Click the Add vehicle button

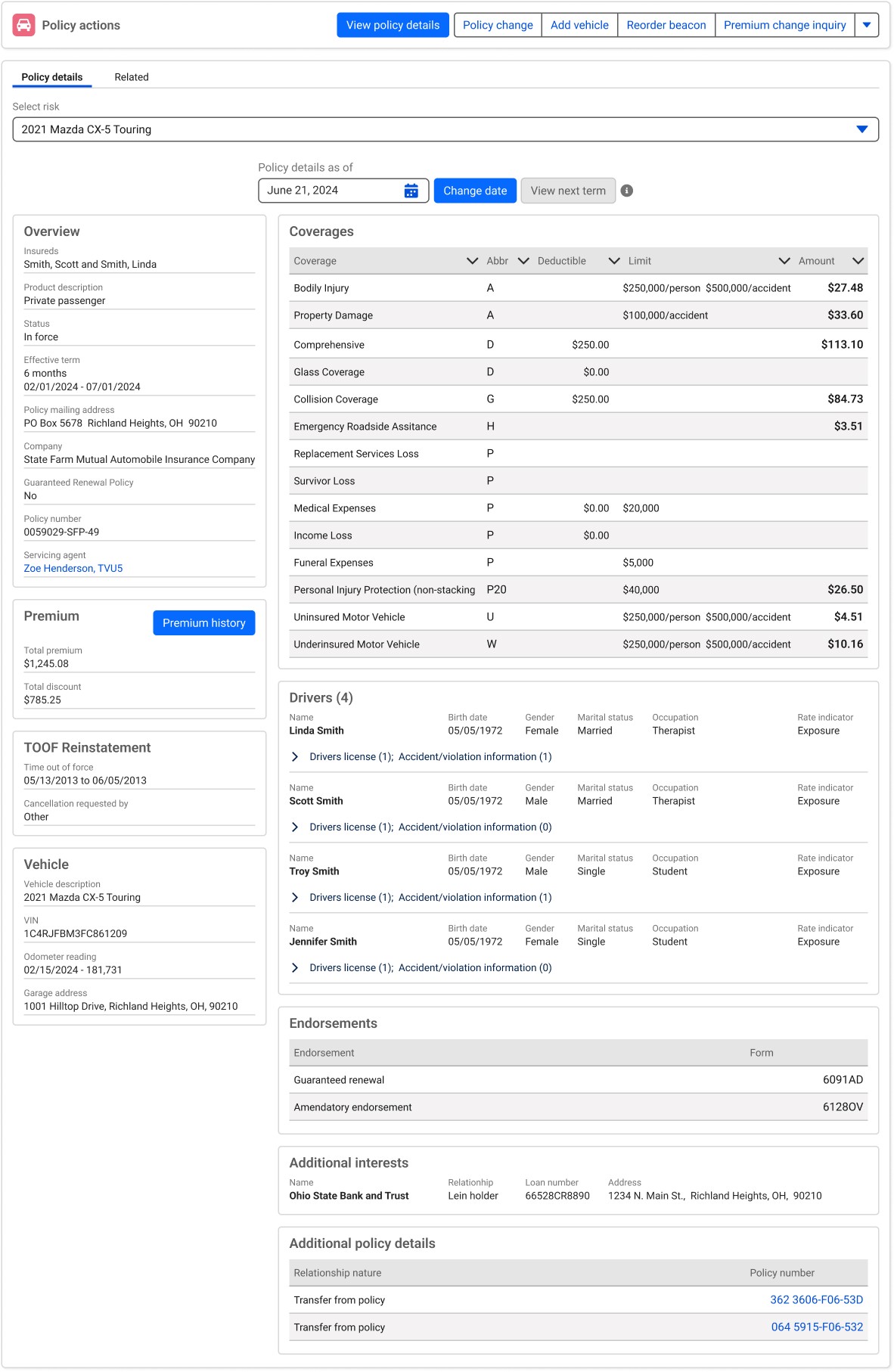pyautogui.click(x=579, y=25)
